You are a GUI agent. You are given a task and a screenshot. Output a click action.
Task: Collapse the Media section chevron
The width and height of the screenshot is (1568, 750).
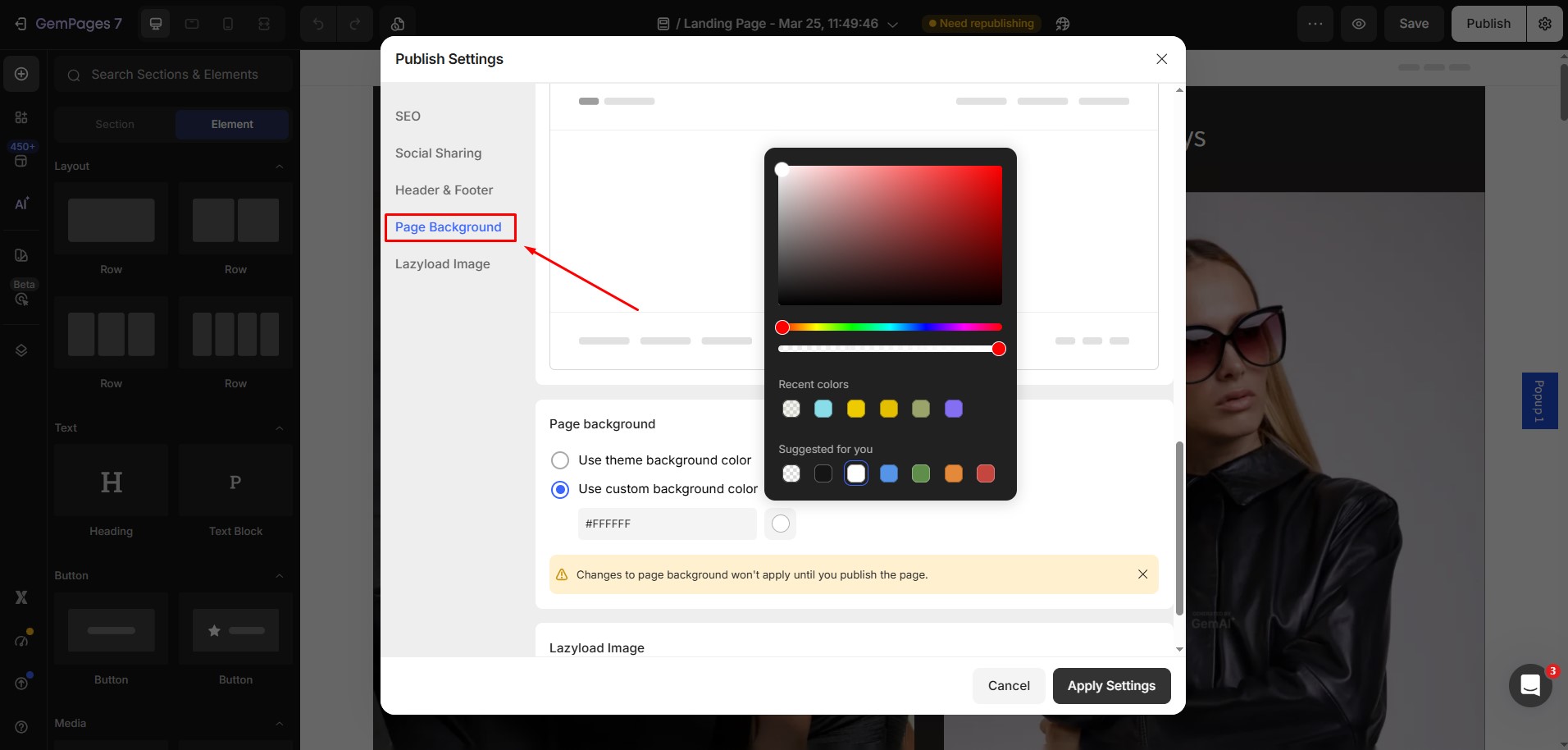click(280, 724)
